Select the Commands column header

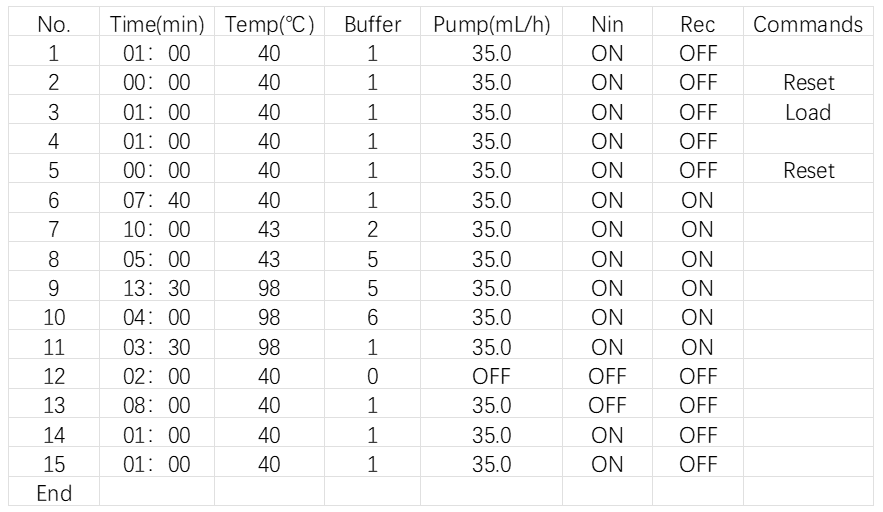coord(808,24)
